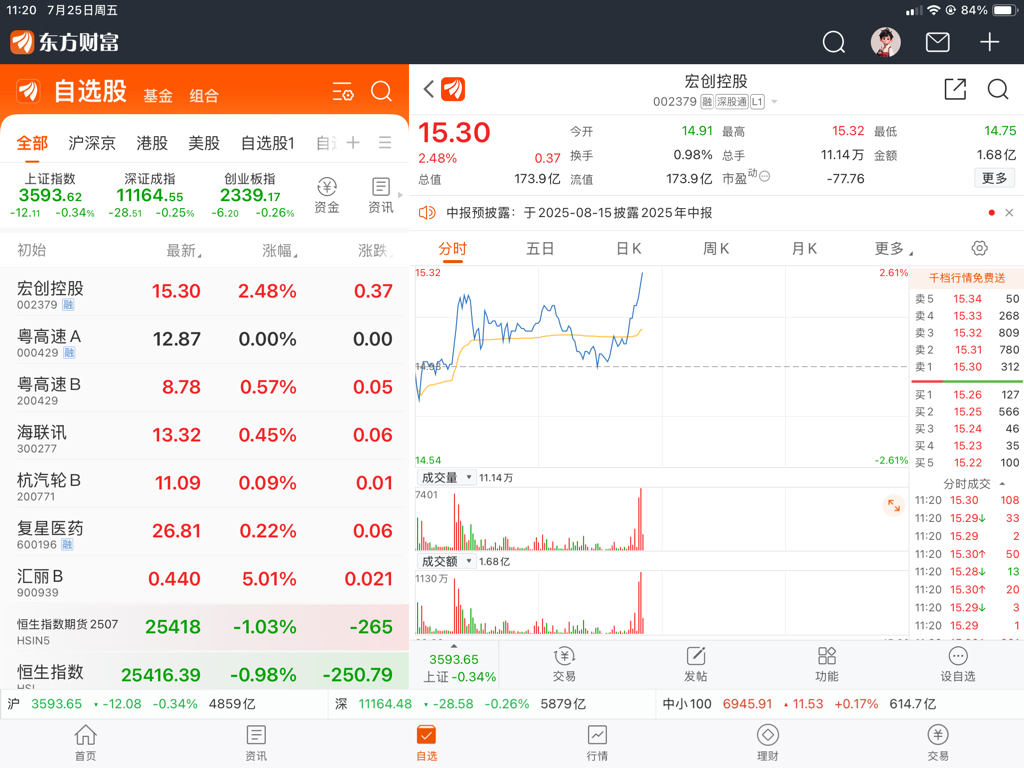Add a new watchlist group tab
The width and height of the screenshot is (1024, 768).
tap(353, 142)
